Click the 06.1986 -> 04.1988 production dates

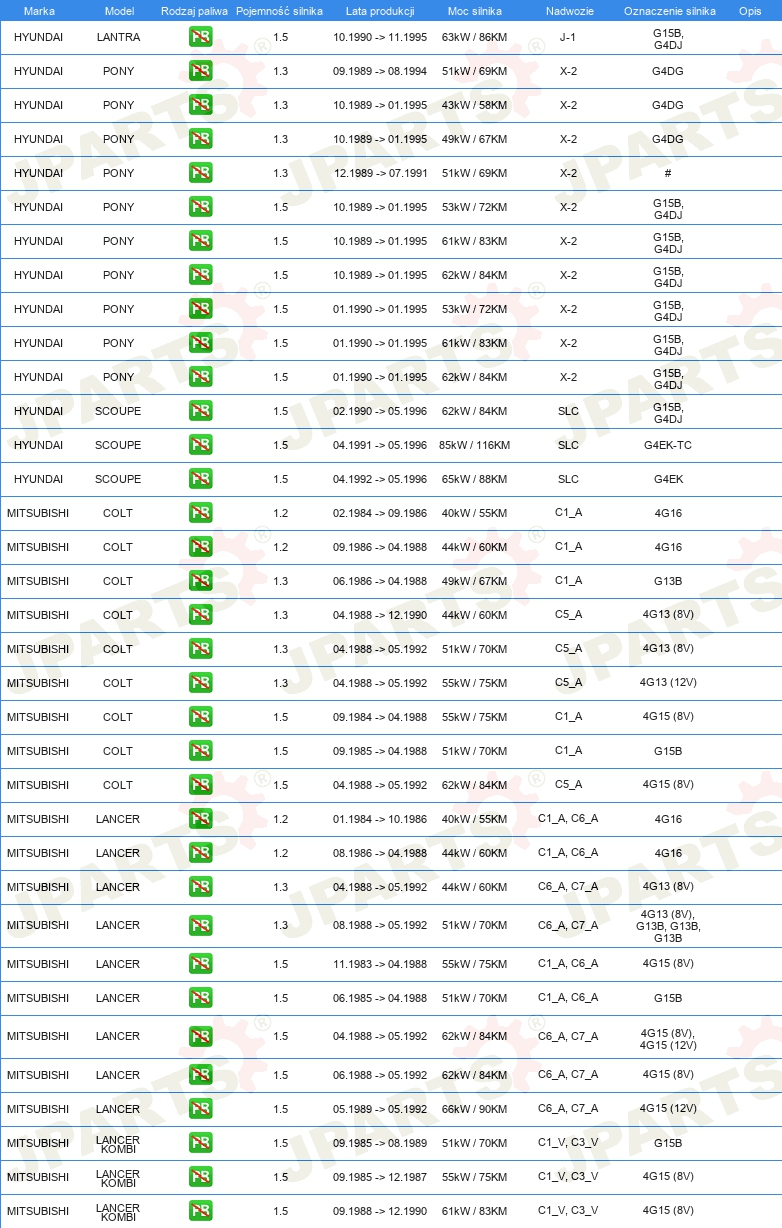pos(380,582)
